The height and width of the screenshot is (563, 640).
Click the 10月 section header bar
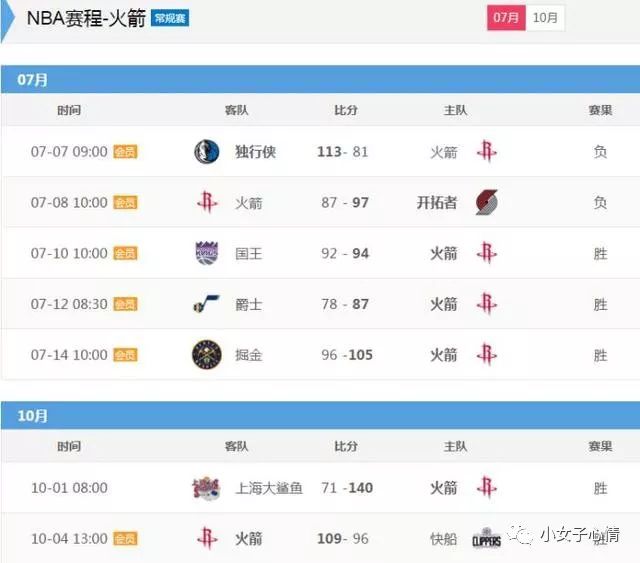pos(320,415)
